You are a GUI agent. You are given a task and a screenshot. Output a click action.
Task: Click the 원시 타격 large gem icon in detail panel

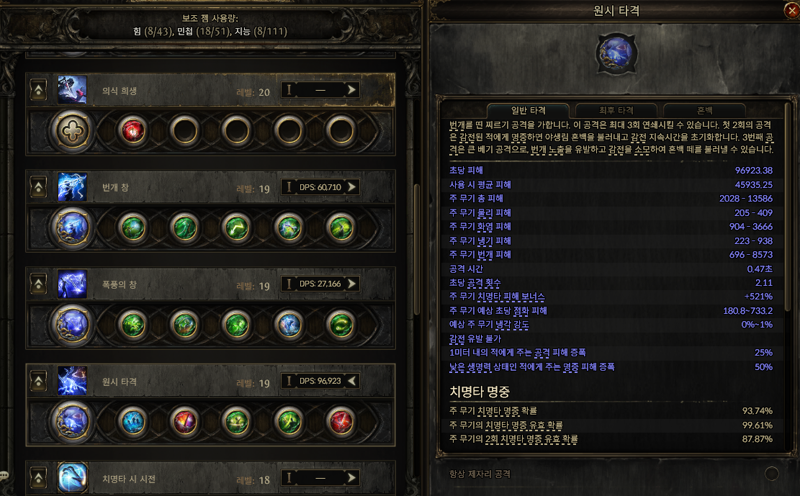tap(616, 53)
